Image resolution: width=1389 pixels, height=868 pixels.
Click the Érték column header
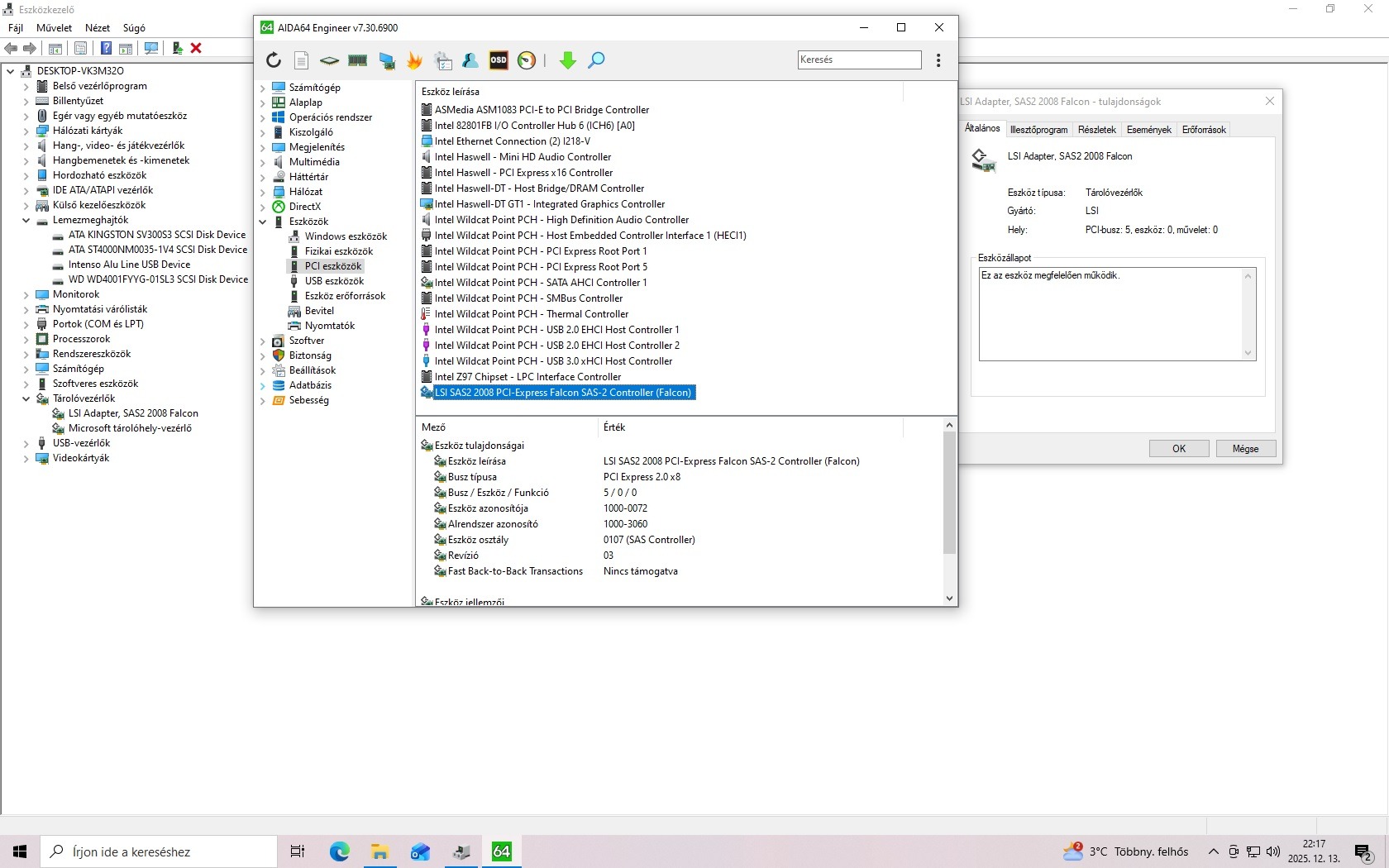pos(749,427)
